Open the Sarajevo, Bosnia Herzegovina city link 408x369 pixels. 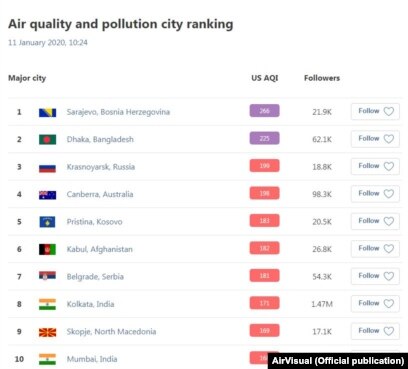click(x=118, y=112)
